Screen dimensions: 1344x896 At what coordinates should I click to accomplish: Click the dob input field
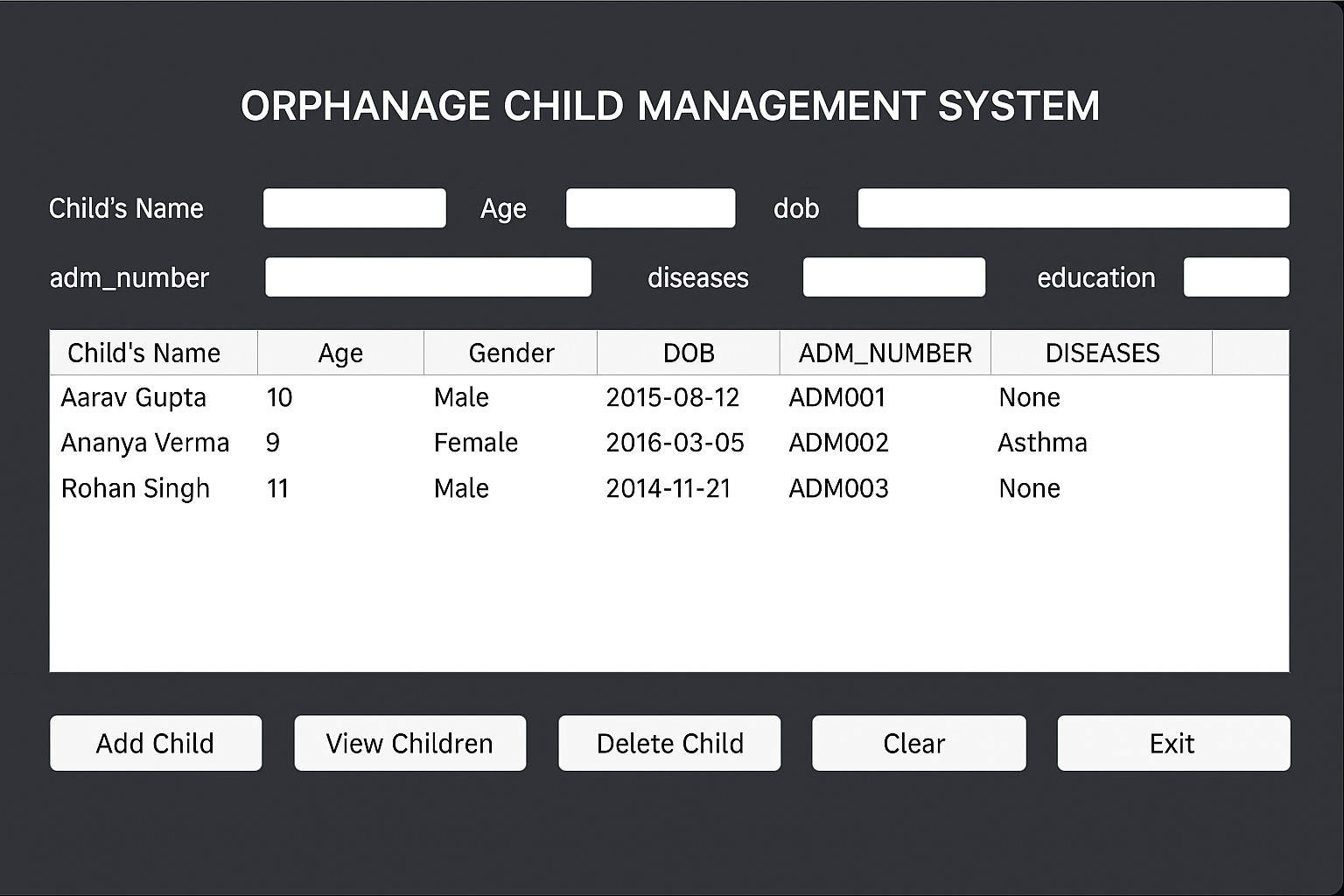(1073, 208)
